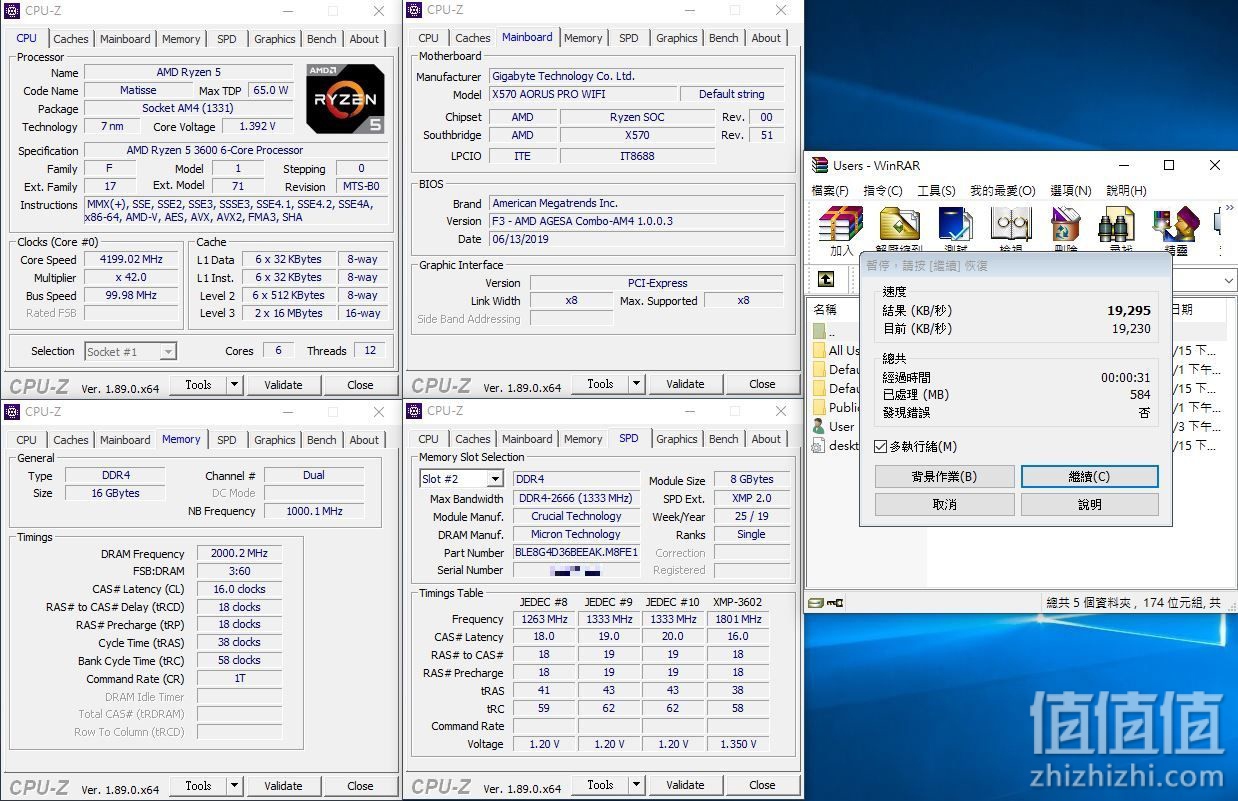The image size is (1238, 801).
Task: Open the Slot #2 memory slot dropdown
Action: 494,479
